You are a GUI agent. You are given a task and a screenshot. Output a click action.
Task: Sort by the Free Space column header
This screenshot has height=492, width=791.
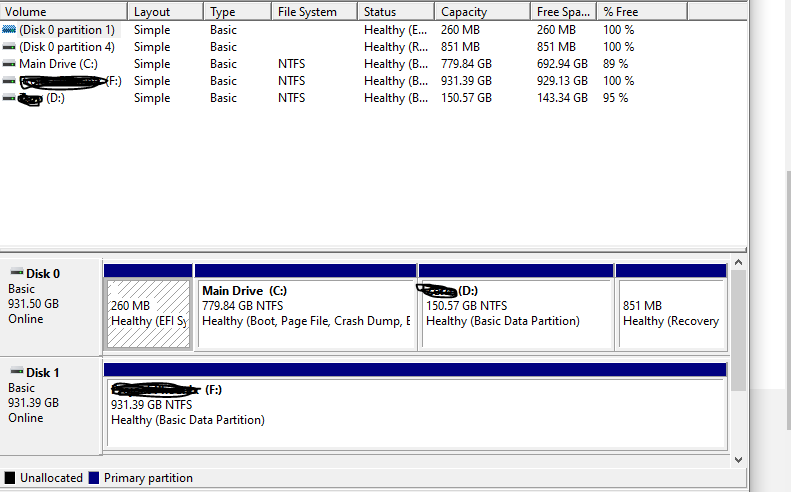click(563, 12)
